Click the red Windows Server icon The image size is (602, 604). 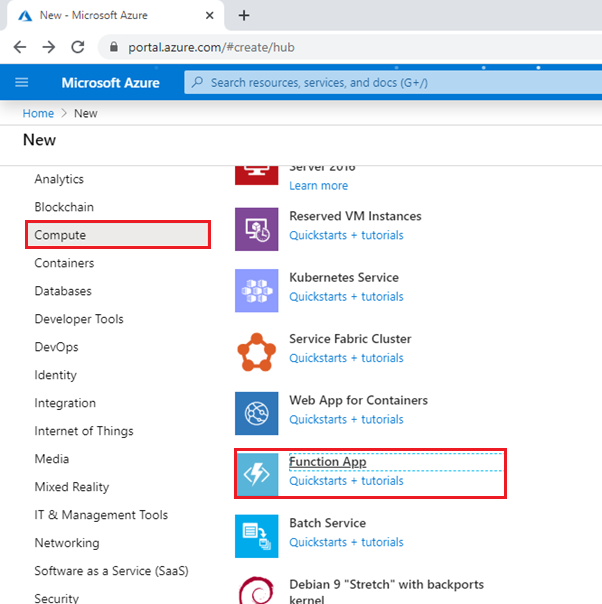pyautogui.click(x=257, y=175)
